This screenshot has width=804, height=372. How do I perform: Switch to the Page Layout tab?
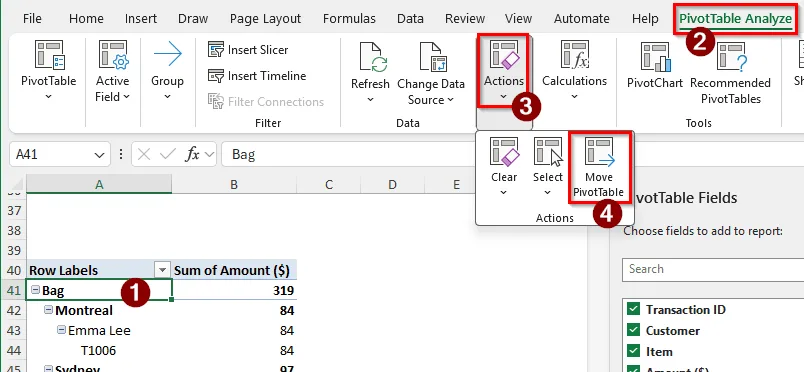(266, 19)
